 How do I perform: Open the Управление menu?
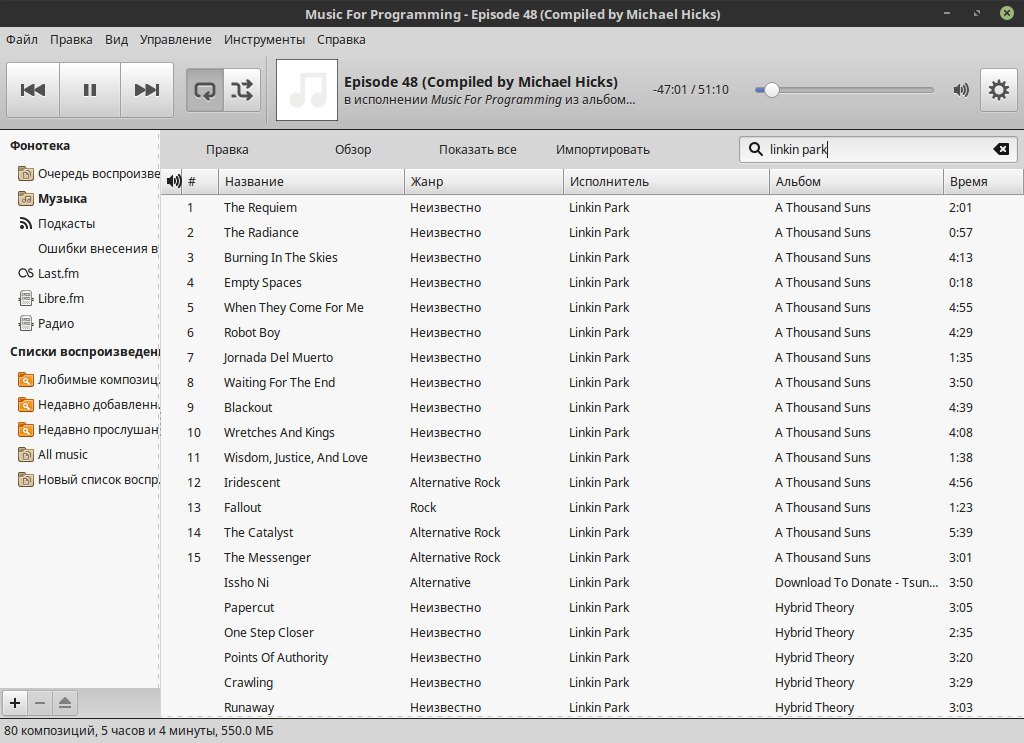176,40
